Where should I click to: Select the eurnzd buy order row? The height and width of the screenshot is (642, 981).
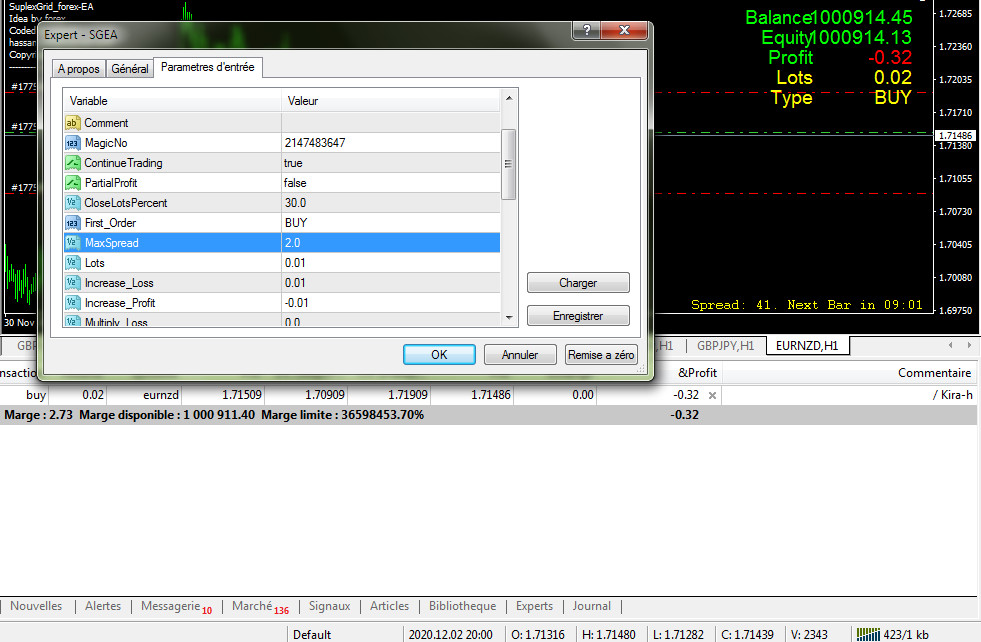488,395
